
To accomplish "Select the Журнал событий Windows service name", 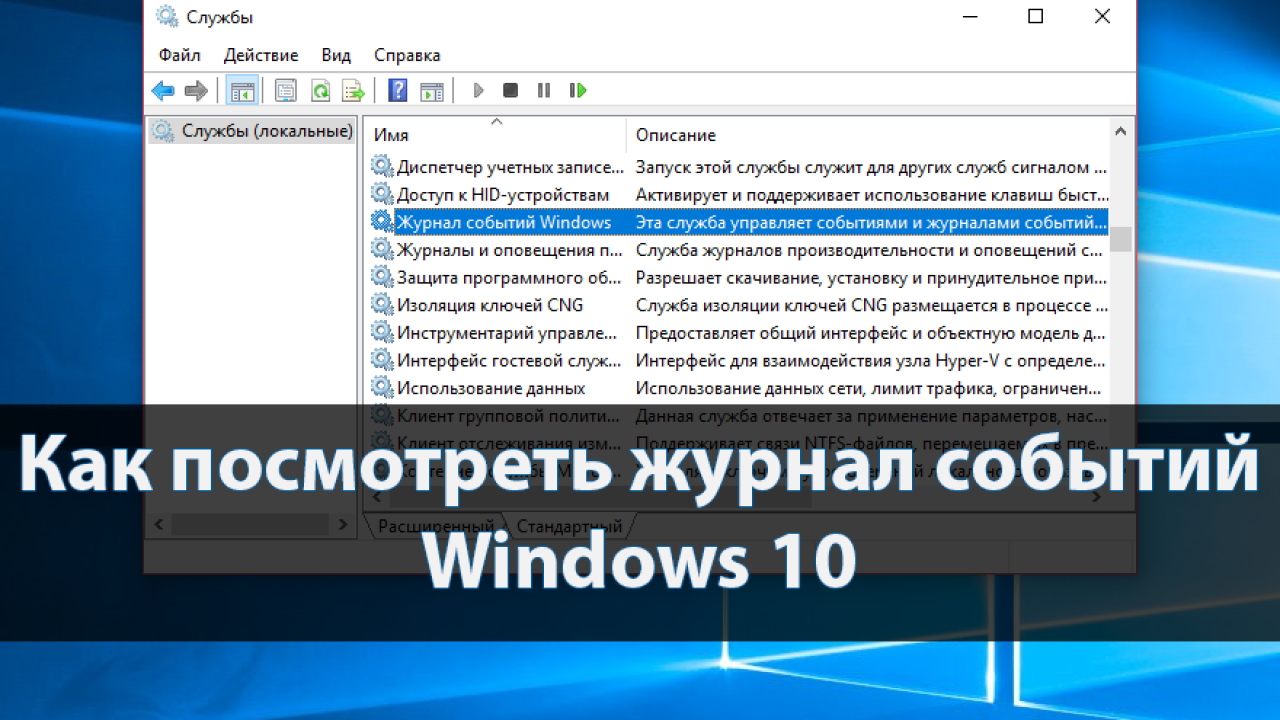I will click(x=503, y=222).
